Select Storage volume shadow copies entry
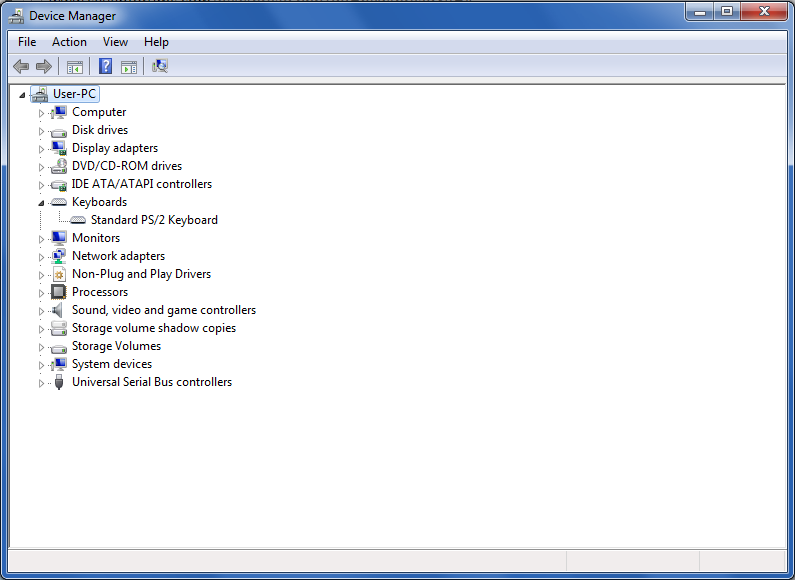Viewport: 795px width, 580px height. 154,328
